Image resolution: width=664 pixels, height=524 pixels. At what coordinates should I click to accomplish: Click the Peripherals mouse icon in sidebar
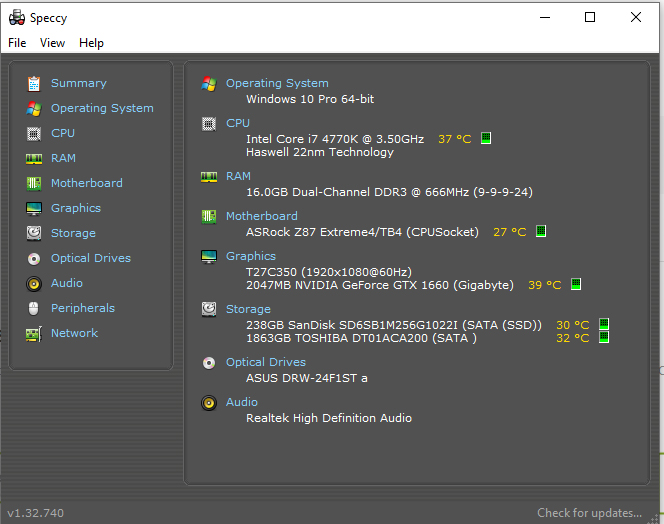33,308
